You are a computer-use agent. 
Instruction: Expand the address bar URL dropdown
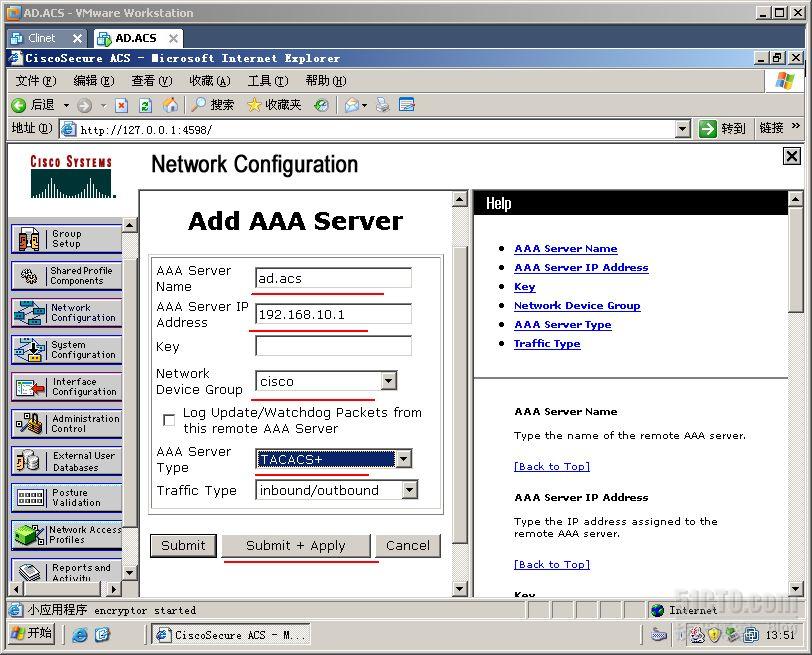(x=683, y=128)
